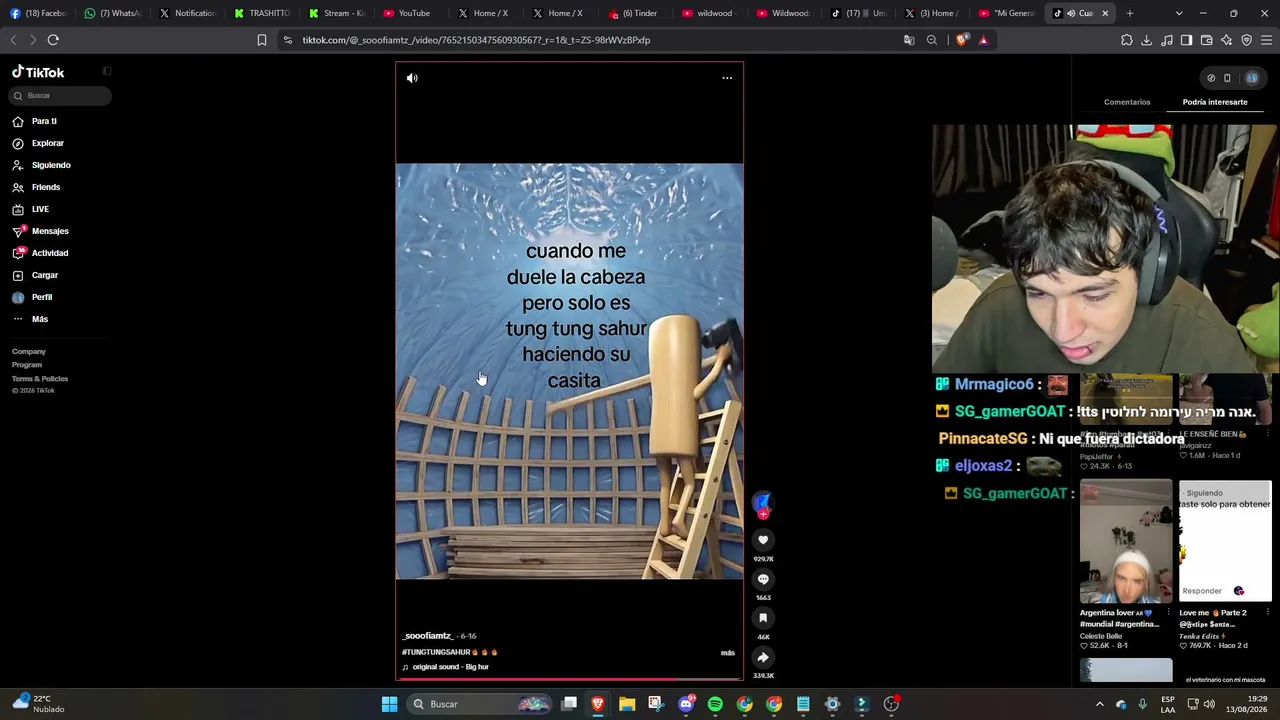Bookmark this page in the address bar
The height and width of the screenshot is (720, 1280).
[262, 40]
